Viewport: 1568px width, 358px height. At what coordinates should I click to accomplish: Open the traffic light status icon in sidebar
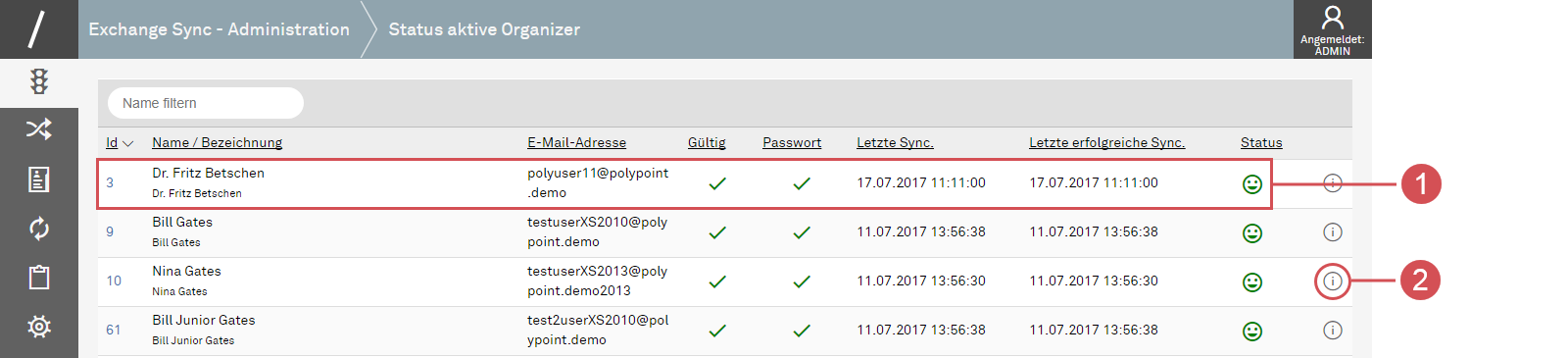(x=39, y=81)
